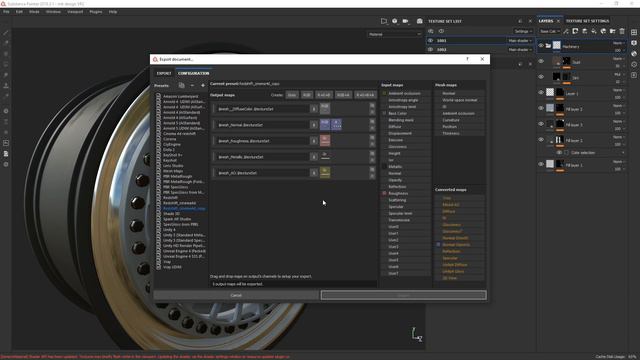Open help in the Export document dialog
The height and width of the screenshot is (360, 640).
click(x=467, y=59)
